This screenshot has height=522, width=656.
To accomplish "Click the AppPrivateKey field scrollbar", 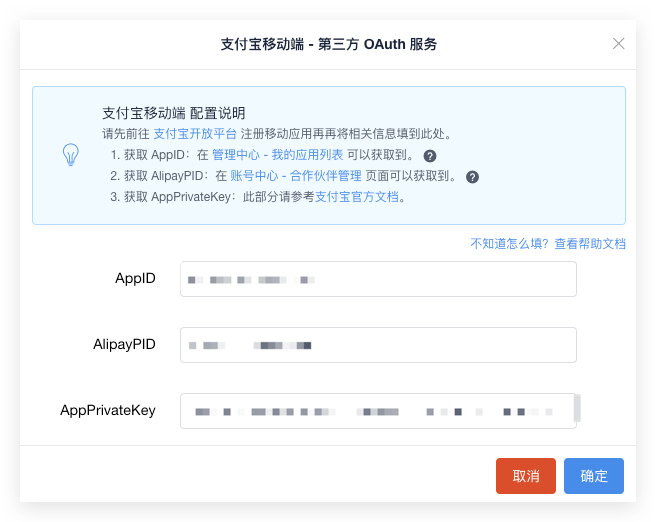I will pos(577,408).
